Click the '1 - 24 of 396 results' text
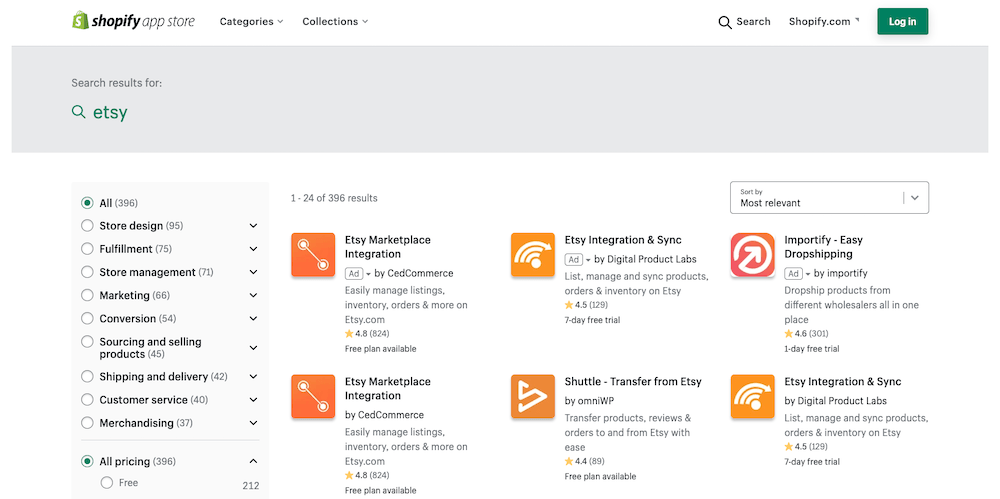Image resolution: width=1000 pixels, height=499 pixels. point(334,198)
